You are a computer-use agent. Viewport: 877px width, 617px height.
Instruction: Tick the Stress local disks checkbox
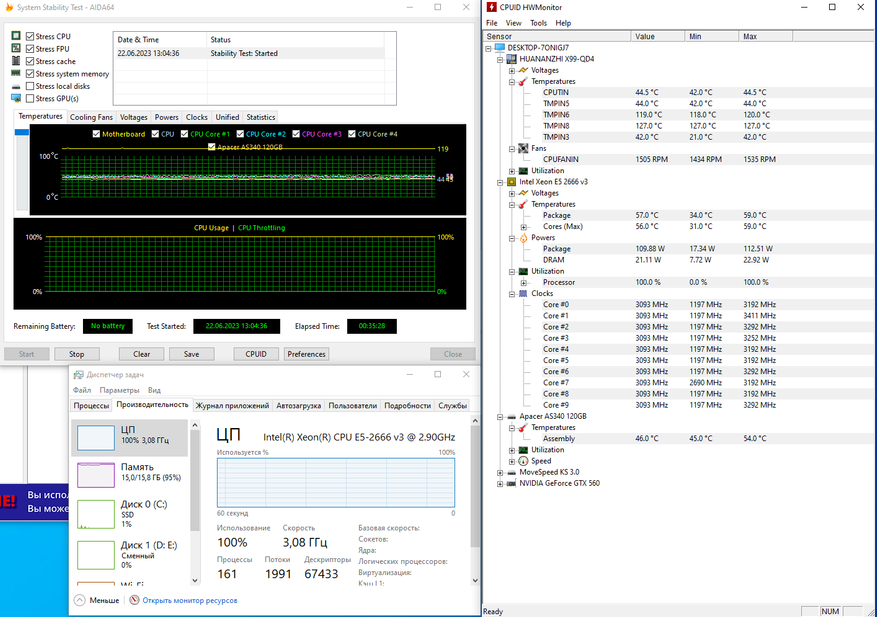(28, 86)
